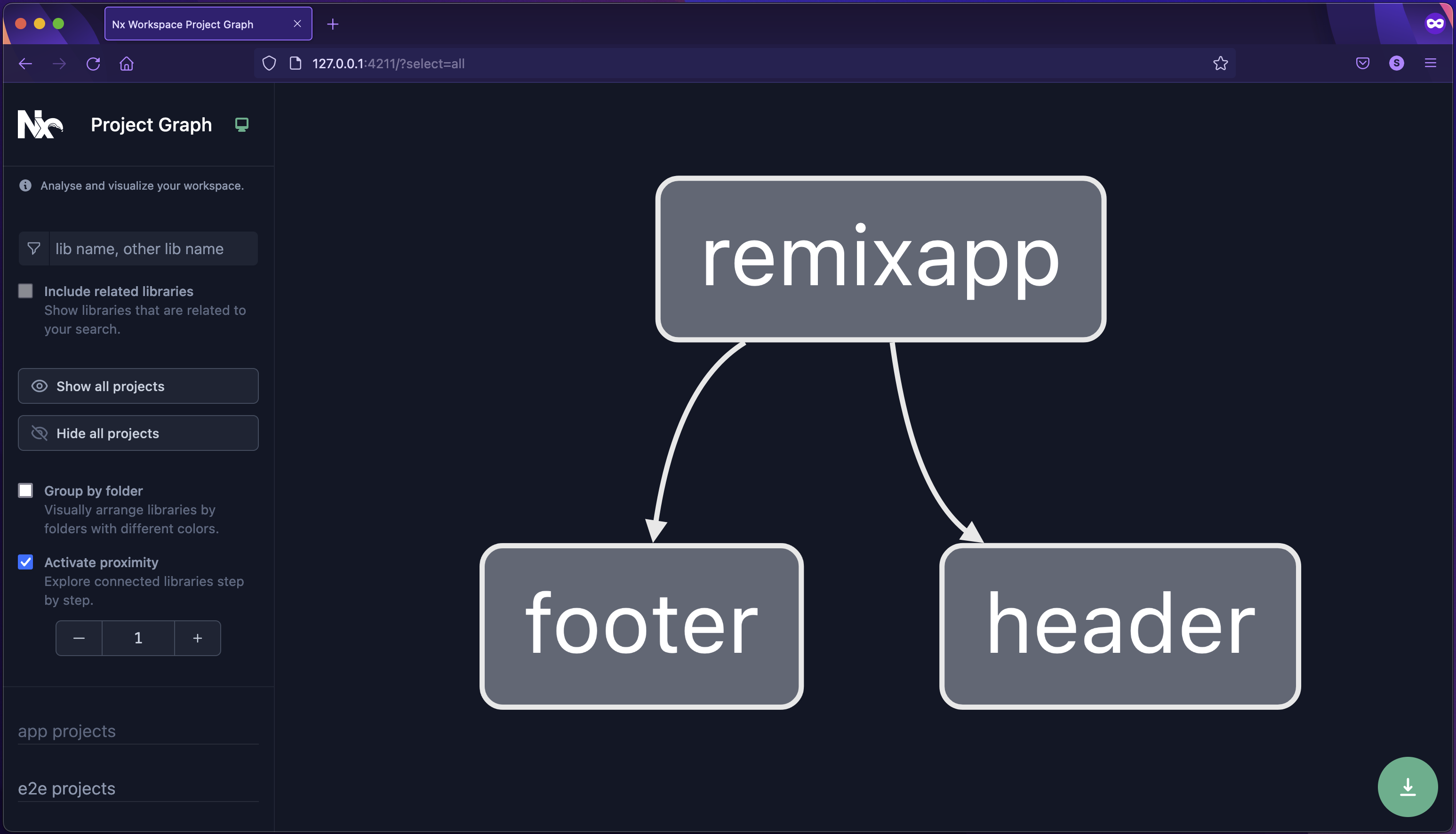Click the Nx logo in sidebar
The image size is (1456, 834).
pyautogui.click(x=40, y=124)
